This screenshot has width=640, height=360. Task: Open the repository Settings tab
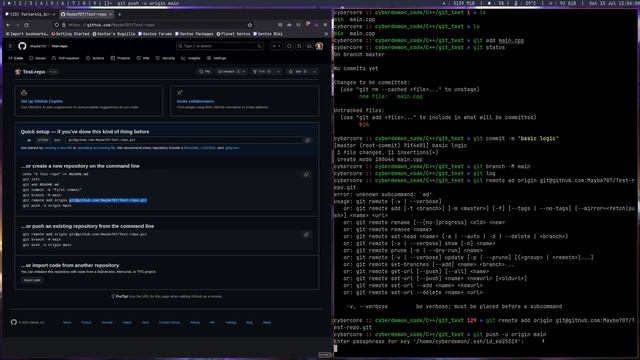pos(216,58)
